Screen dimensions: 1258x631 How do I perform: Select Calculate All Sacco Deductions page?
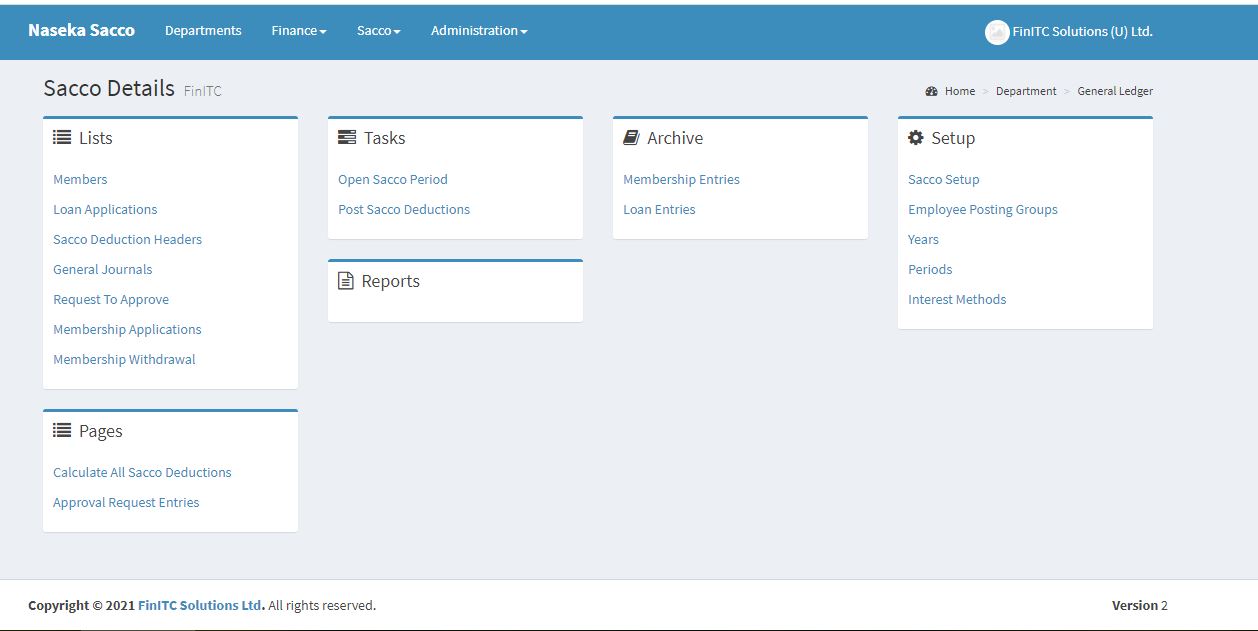(x=142, y=473)
